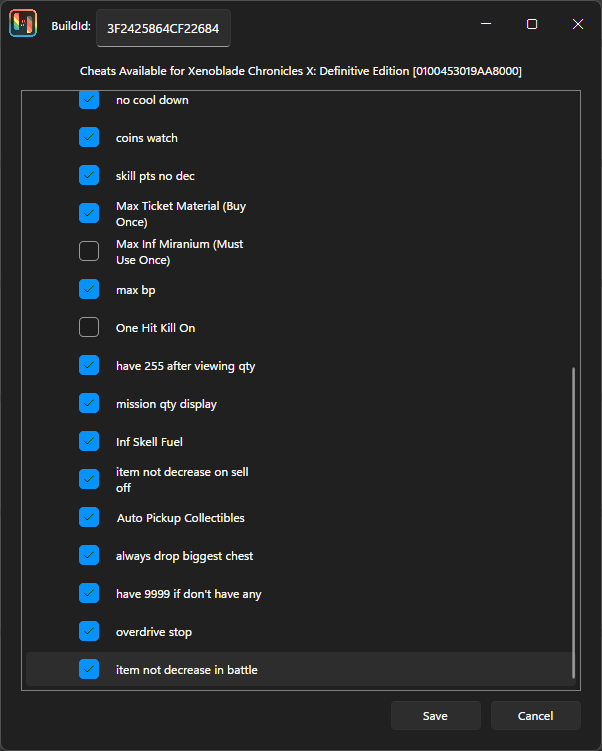Viewport: 602px width, 751px height.
Task: Cancel the cheat changes
Action: coord(535,716)
